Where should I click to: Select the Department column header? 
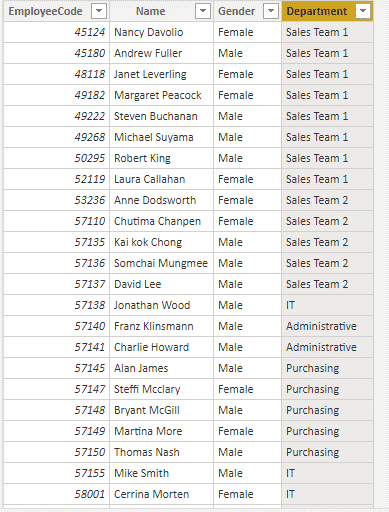pyautogui.click(x=327, y=11)
